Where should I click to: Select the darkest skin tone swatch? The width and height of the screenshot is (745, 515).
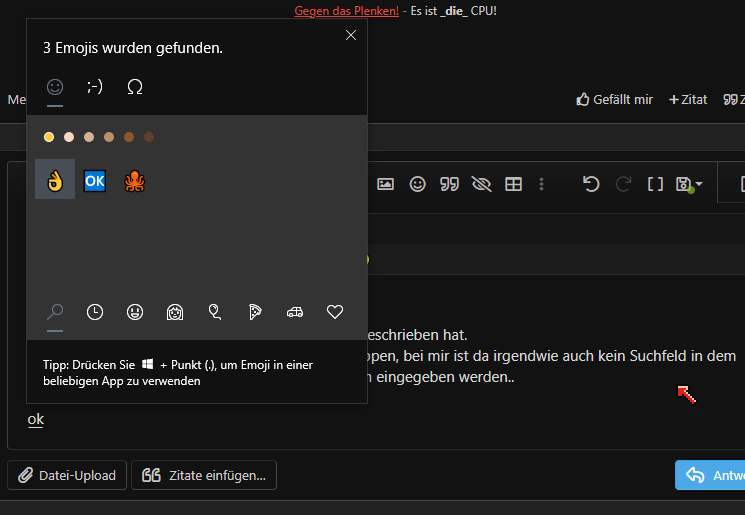click(149, 137)
